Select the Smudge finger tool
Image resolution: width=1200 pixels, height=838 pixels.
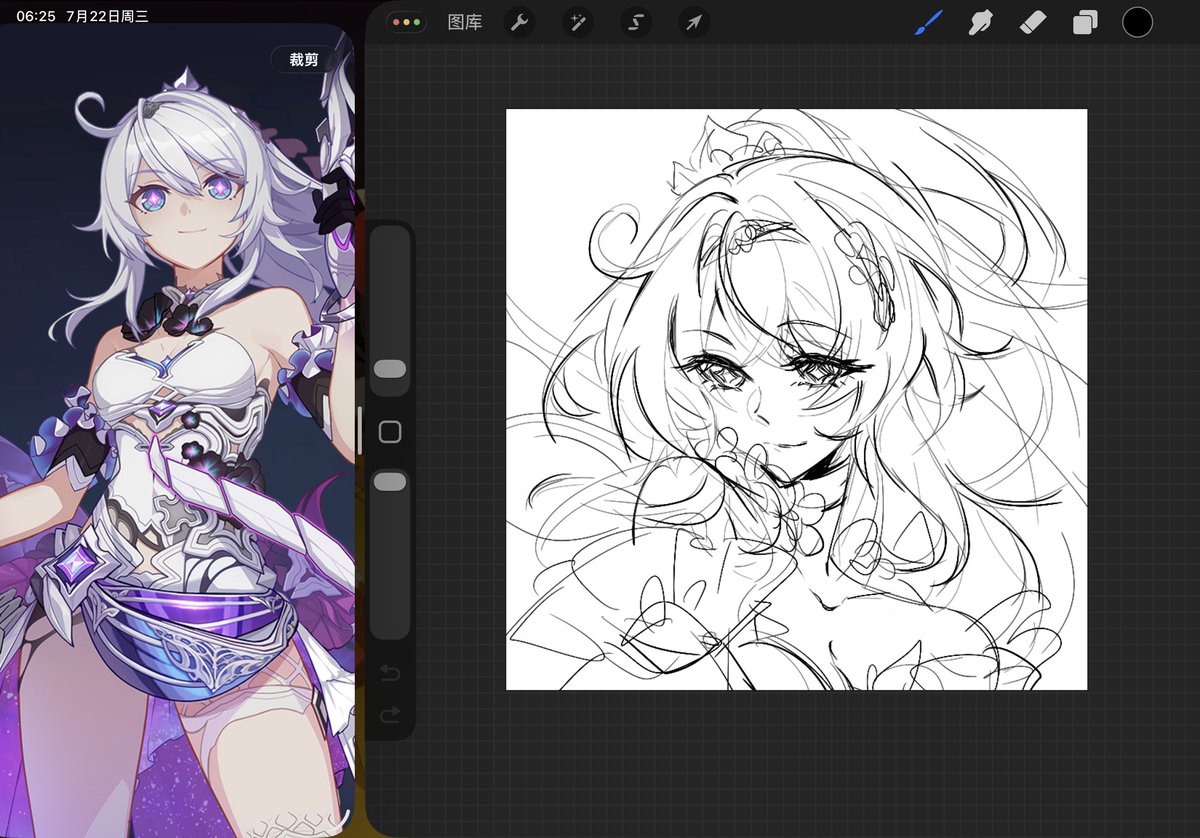tap(981, 22)
